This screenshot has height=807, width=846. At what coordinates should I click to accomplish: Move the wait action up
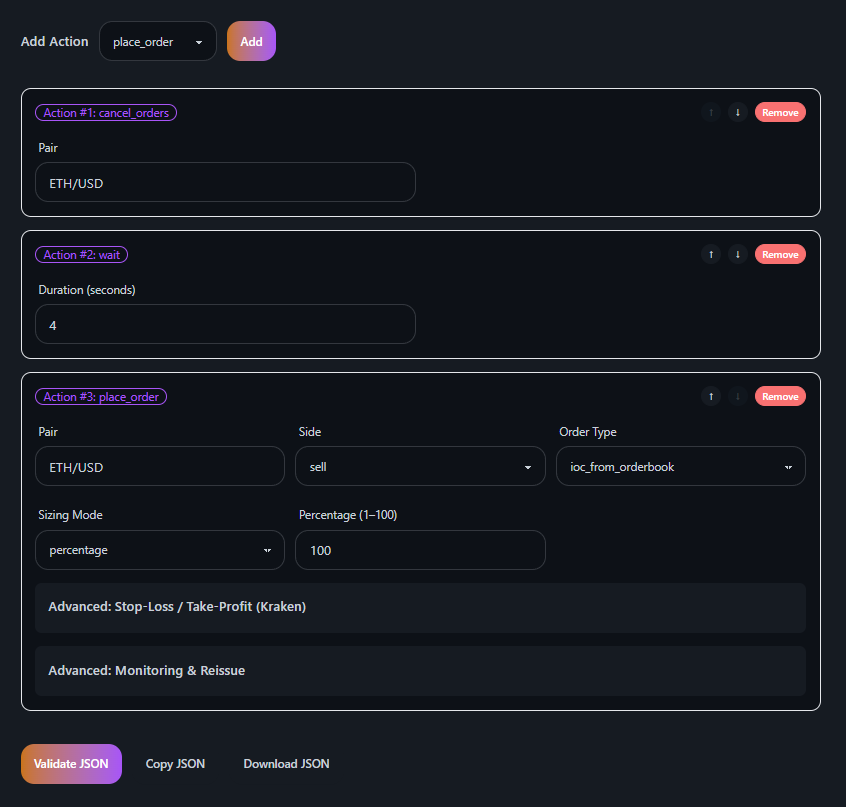point(711,254)
